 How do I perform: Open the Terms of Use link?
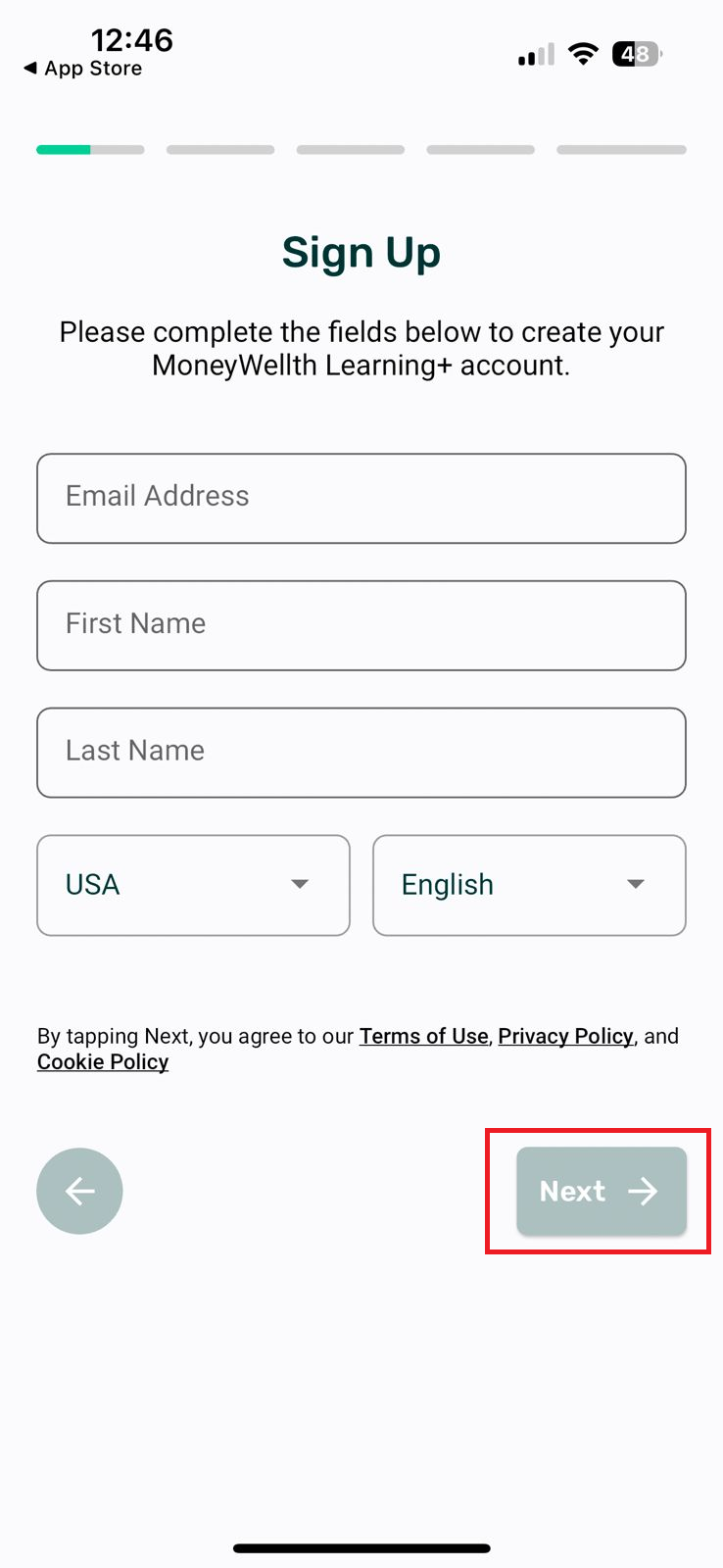[x=423, y=1036]
